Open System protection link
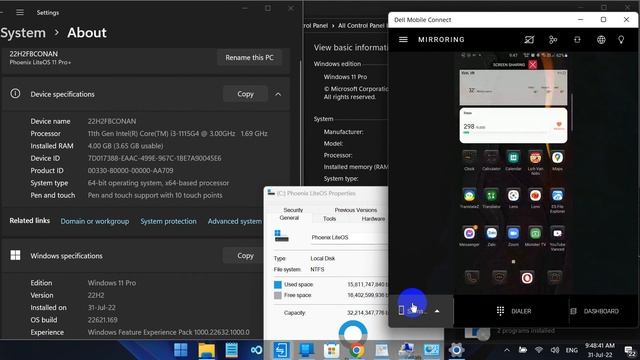640x360 pixels. tap(168, 221)
